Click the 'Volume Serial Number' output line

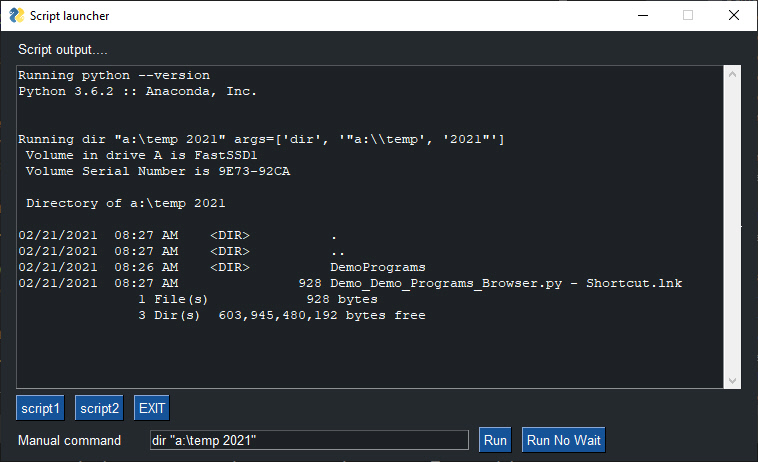158,171
